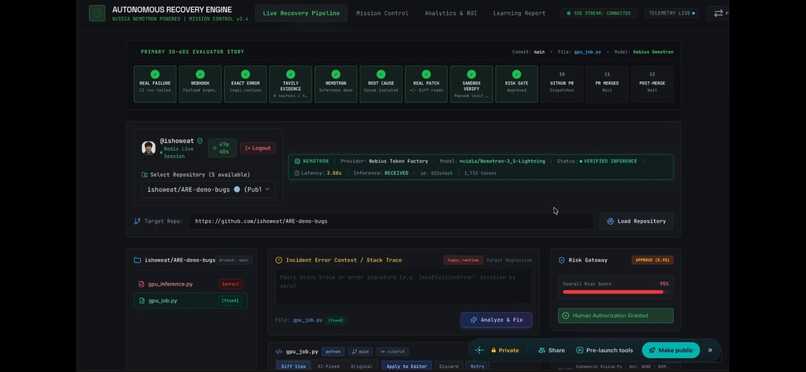
Task: Click the move handle on floating toolbar
Action: [x=479, y=350]
